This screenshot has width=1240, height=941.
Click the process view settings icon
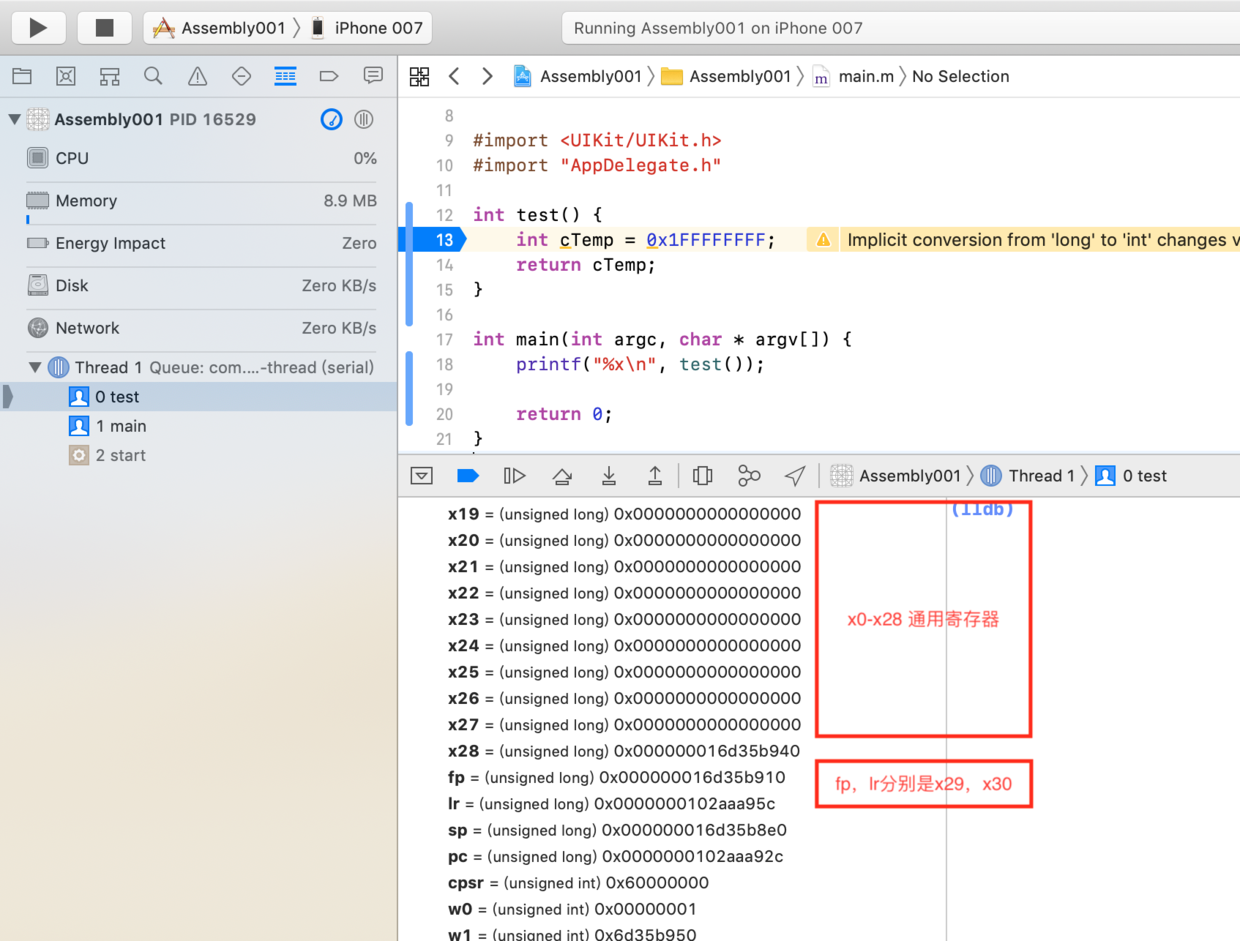(x=364, y=120)
